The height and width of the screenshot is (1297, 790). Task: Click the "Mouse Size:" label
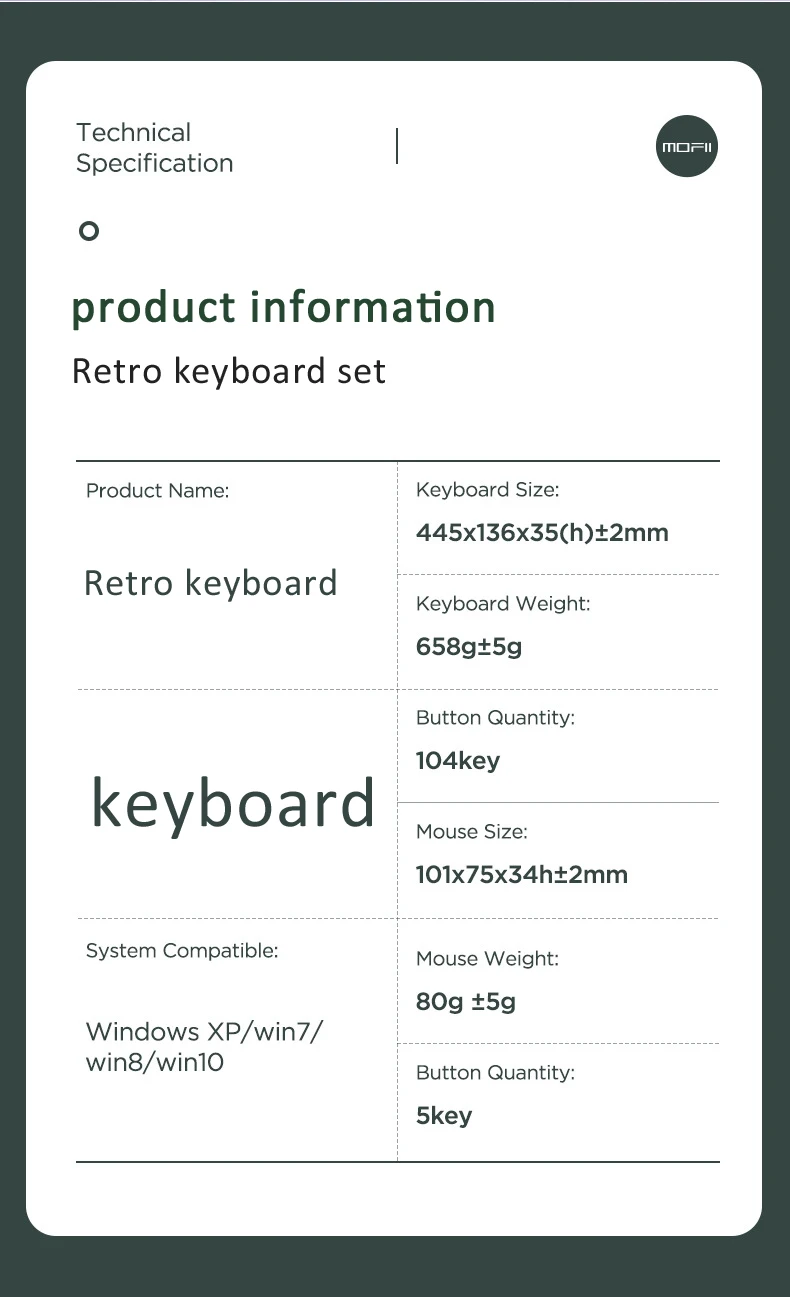click(x=471, y=832)
